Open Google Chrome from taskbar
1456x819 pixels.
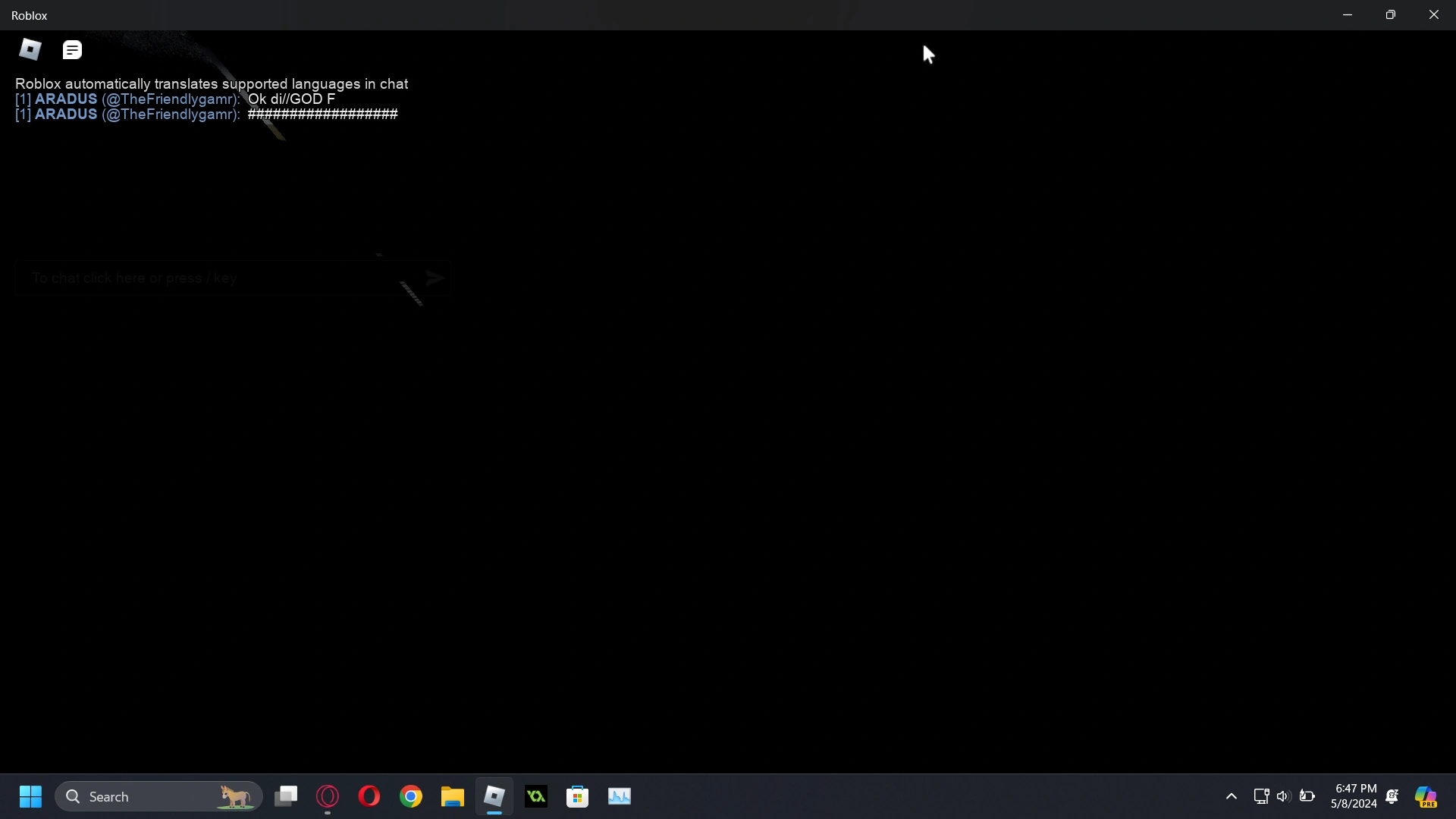click(411, 796)
